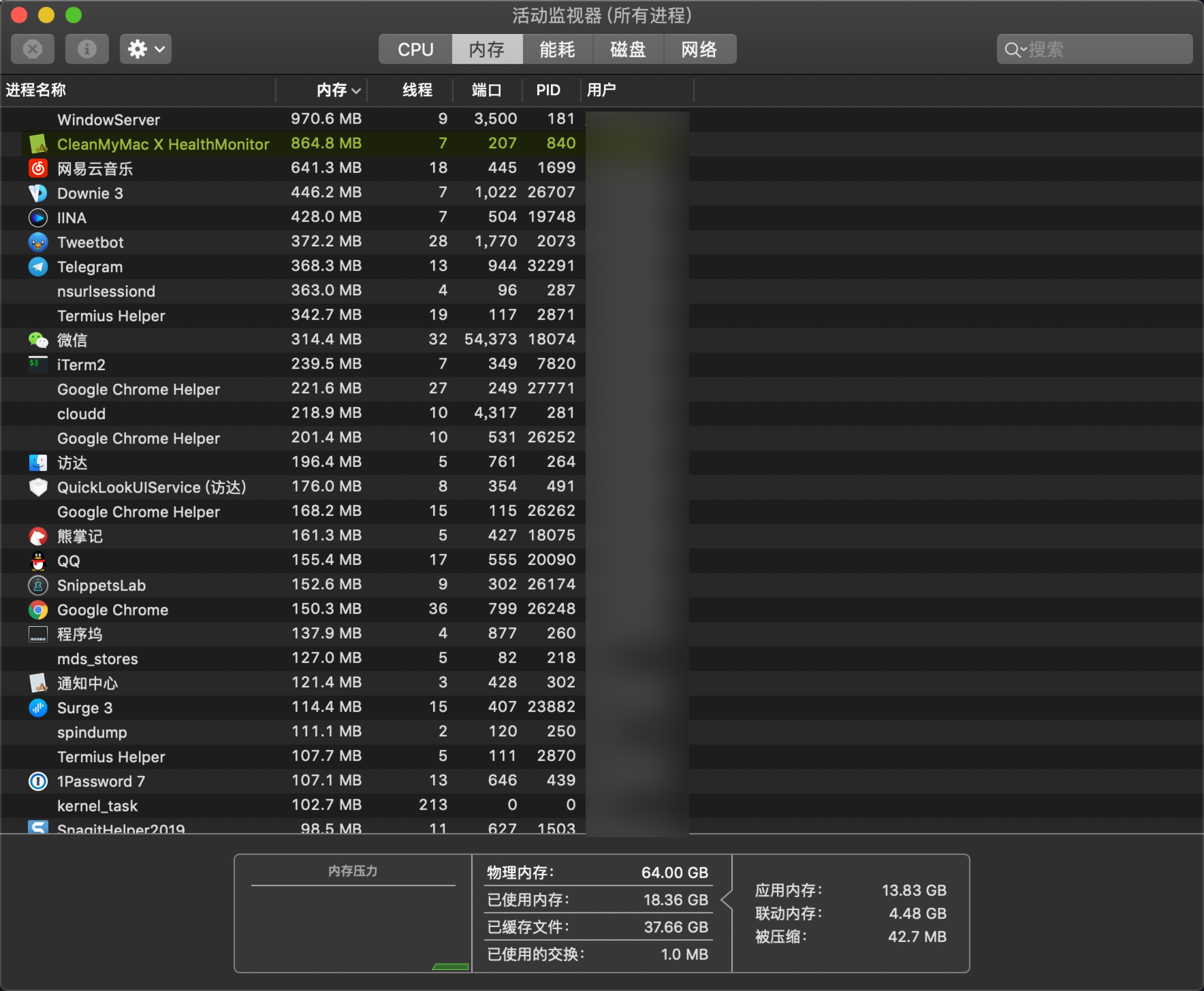Viewport: 1204px width, 991px height.
Task: Switch to the CPU tab
Action: click(x=415, y=50)
